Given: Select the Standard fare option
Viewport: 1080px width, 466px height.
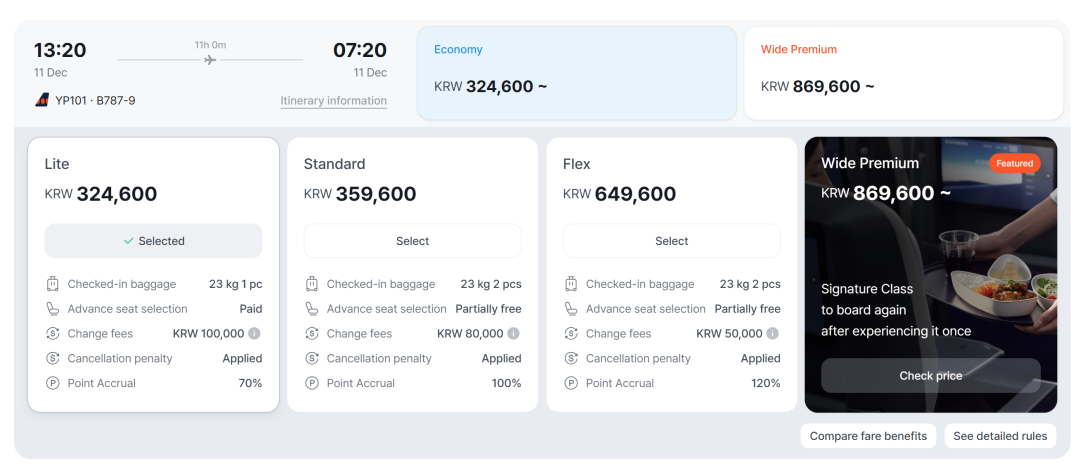Looking at the screenshot, I should [x=412, y=241].
